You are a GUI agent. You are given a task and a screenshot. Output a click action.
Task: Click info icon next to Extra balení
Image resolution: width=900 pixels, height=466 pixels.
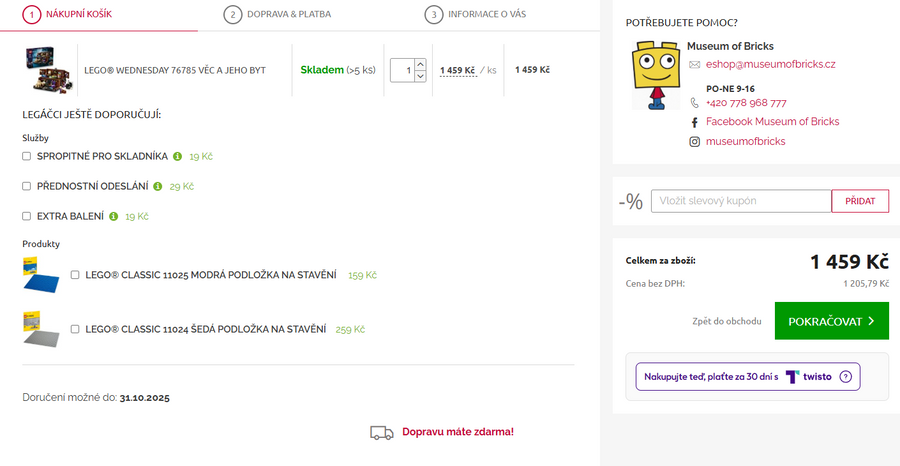(114, 216)
